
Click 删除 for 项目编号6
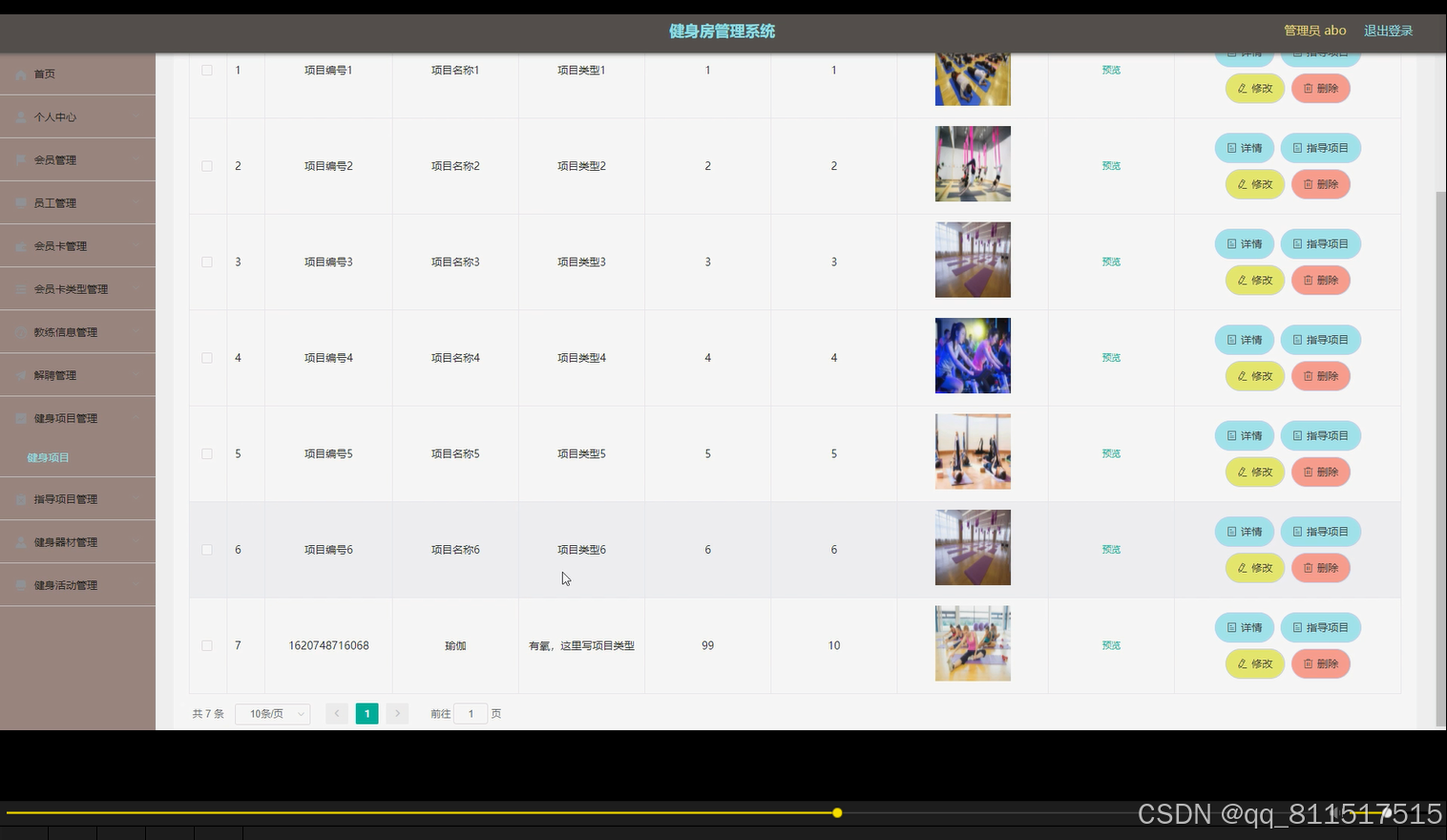coord(1321,568)
